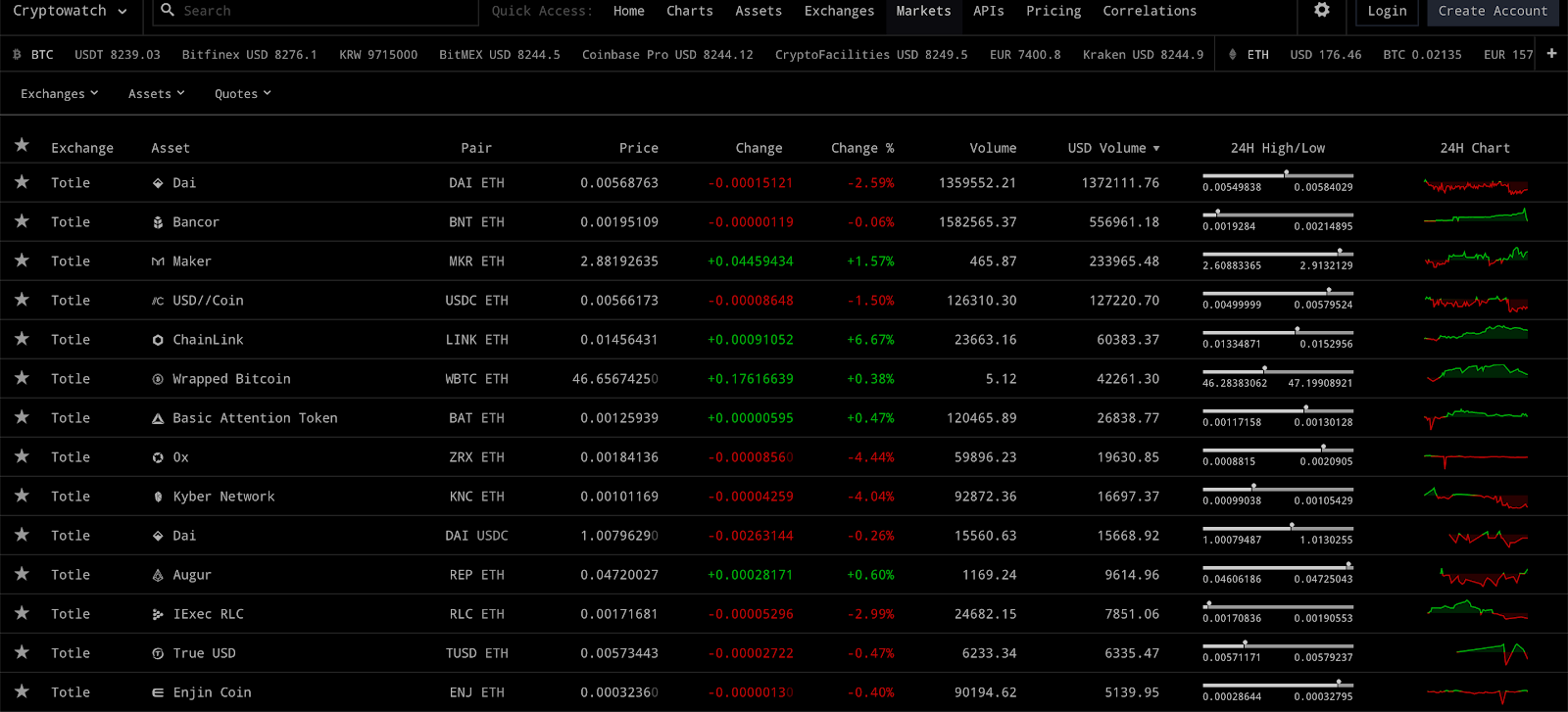This screenshot has height=712, width=1568.
Task: Open the 24H chart for ChainLink
Action: pos(1476,334)
